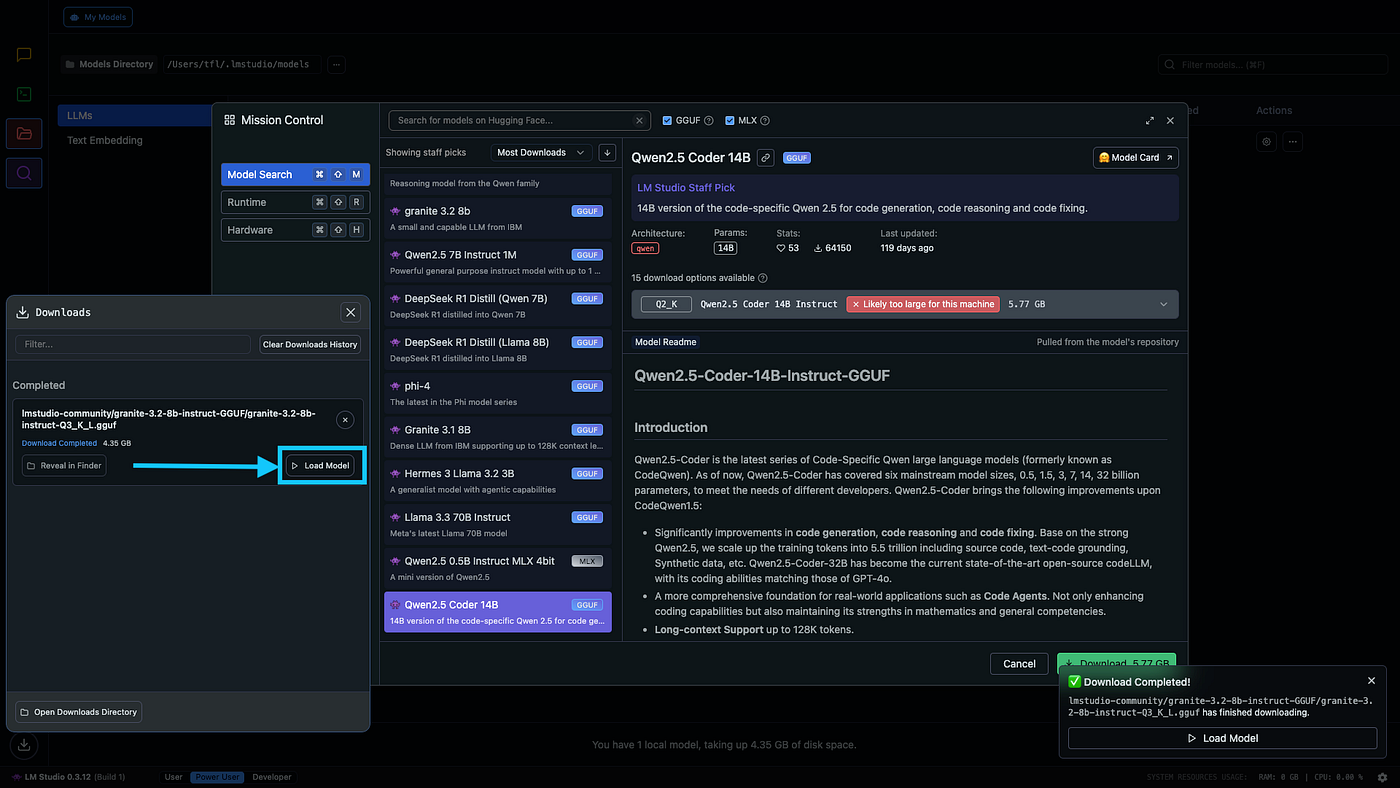Click the Model Card button
The image size is (1400, 788).
pos(1135,158)
